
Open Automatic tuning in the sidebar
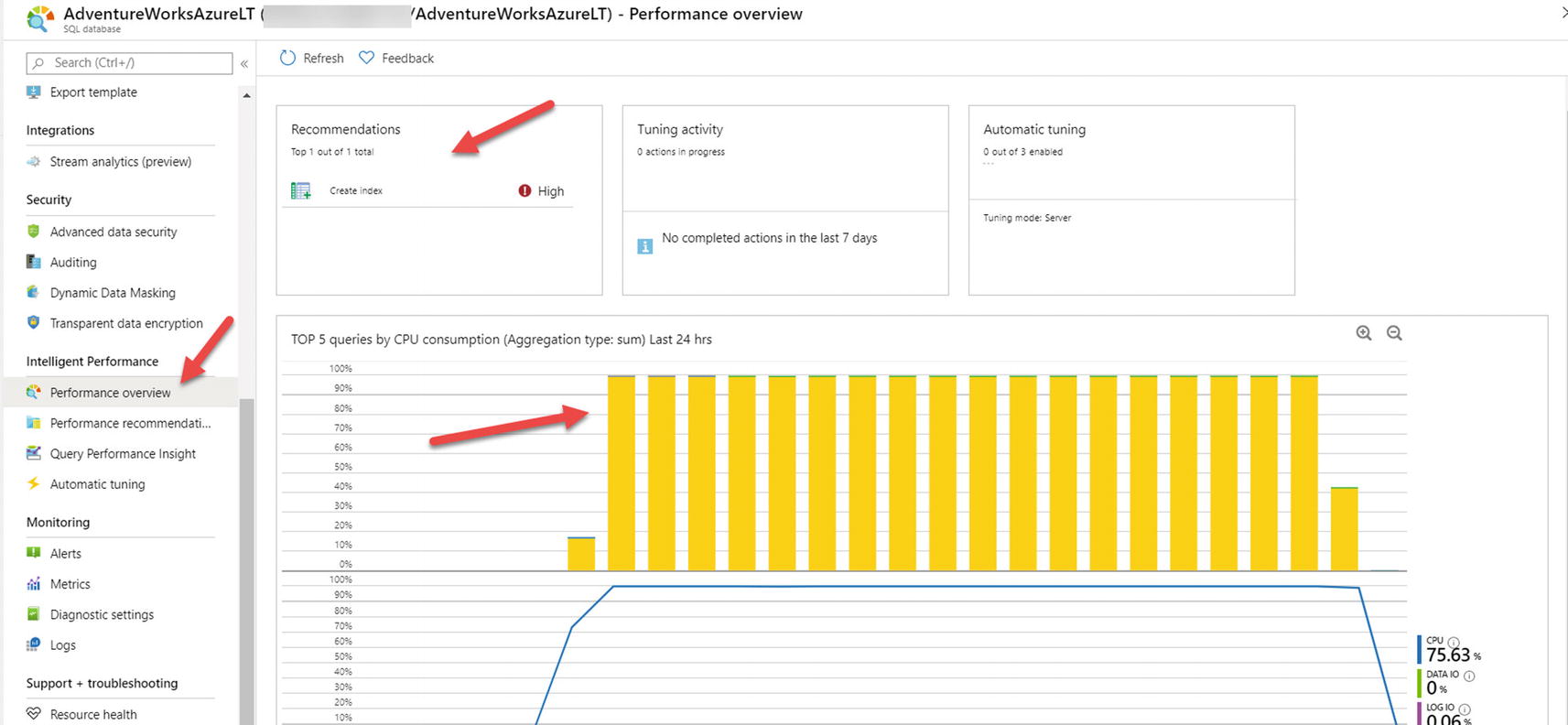tap(97, 484)
